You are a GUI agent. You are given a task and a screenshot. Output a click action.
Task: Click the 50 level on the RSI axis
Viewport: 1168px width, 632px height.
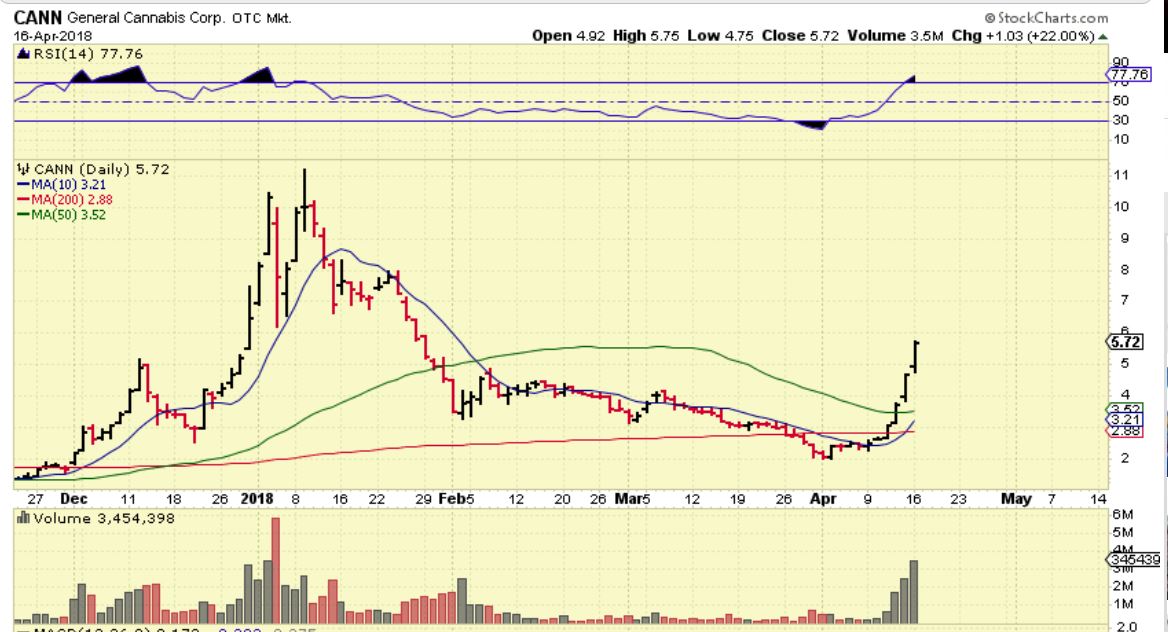pyautogui.click(x=1120, y=101)
